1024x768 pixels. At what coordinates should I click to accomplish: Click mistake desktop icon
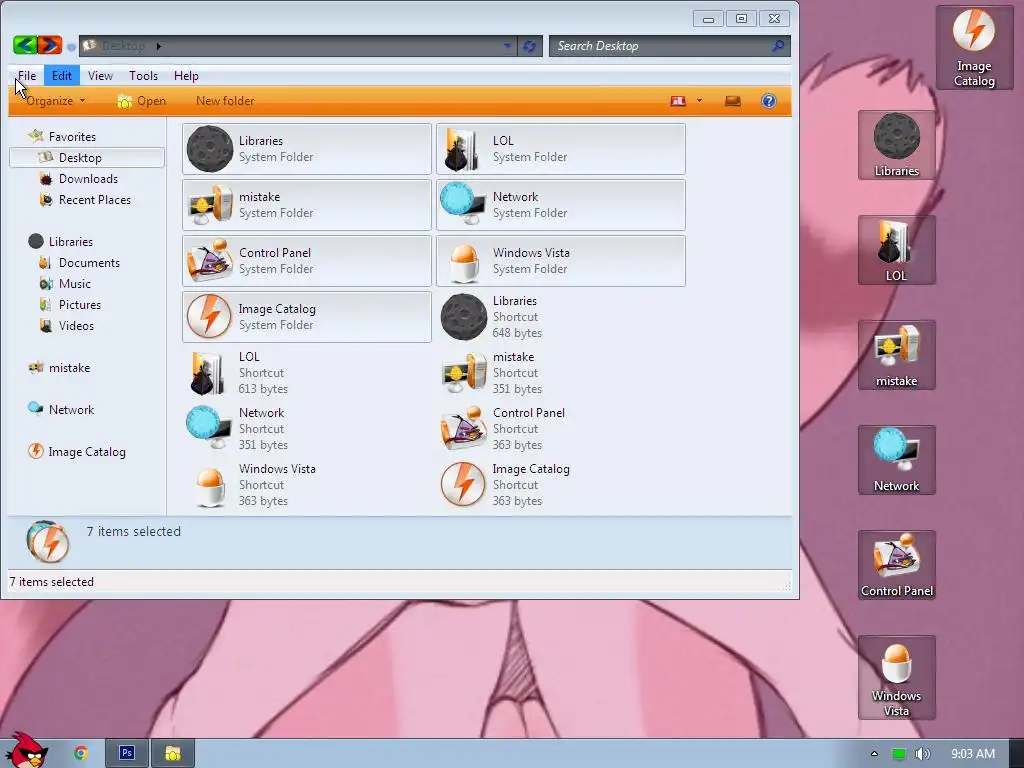tap(897, 355)
